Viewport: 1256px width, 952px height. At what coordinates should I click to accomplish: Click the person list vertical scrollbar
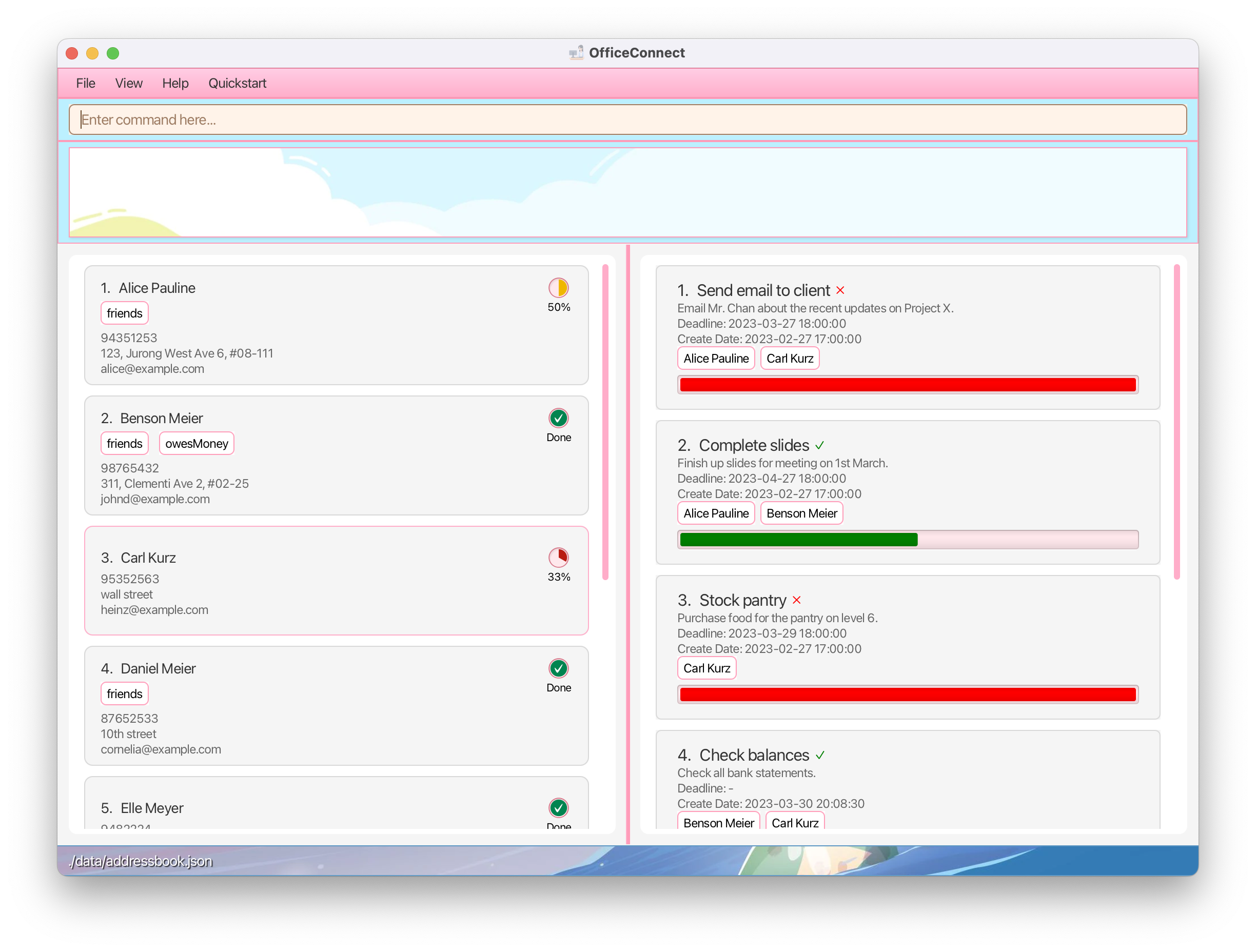click(x=605, y=422)
